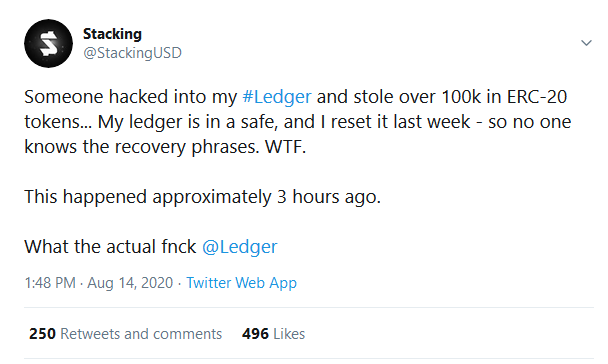608x364 pixels.
Task: Open the Stacking profile avatar
Action: [48, 43]
